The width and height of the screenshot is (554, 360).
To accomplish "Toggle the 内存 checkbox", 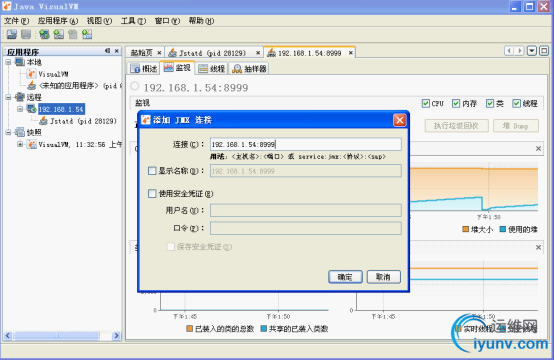I will pyautogui.click(x=456, y=104).
